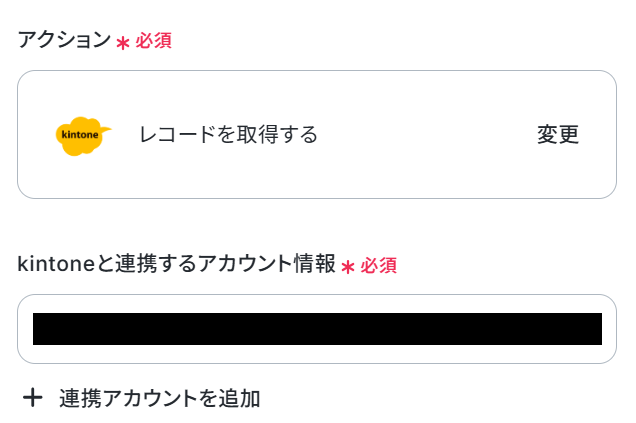This screenshot has height=423, width=636.
Task: Focus the account selection field's left padding
Action: click(x=25, y=329)
